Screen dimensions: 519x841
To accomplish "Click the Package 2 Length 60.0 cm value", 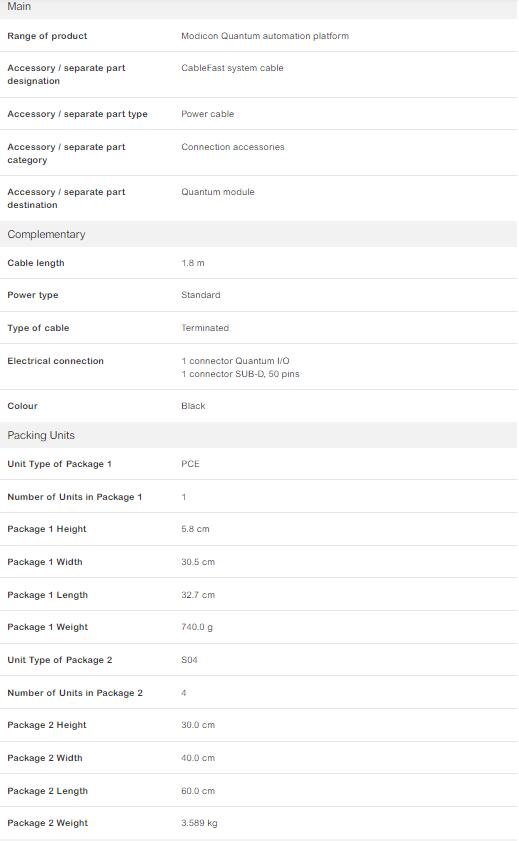I will point(198,791).
